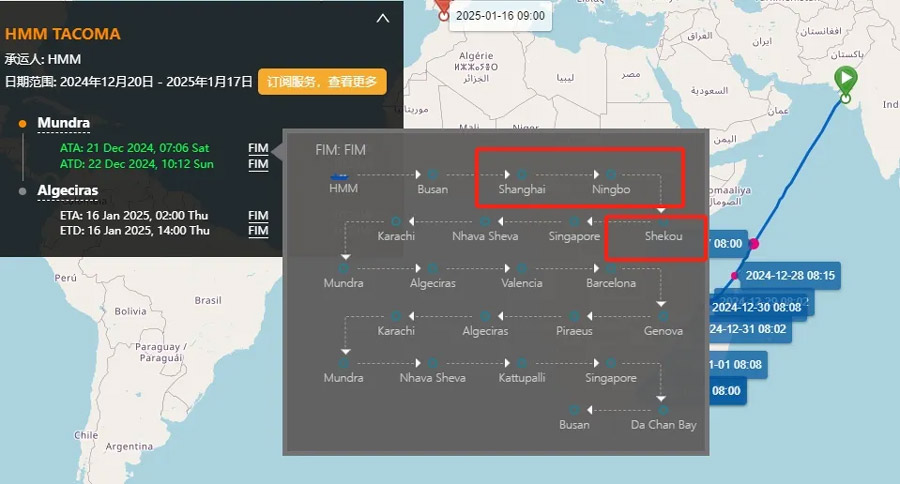Select the Kattupalli port node circle
The image size is (900, 484).
[x=522, y=363]
